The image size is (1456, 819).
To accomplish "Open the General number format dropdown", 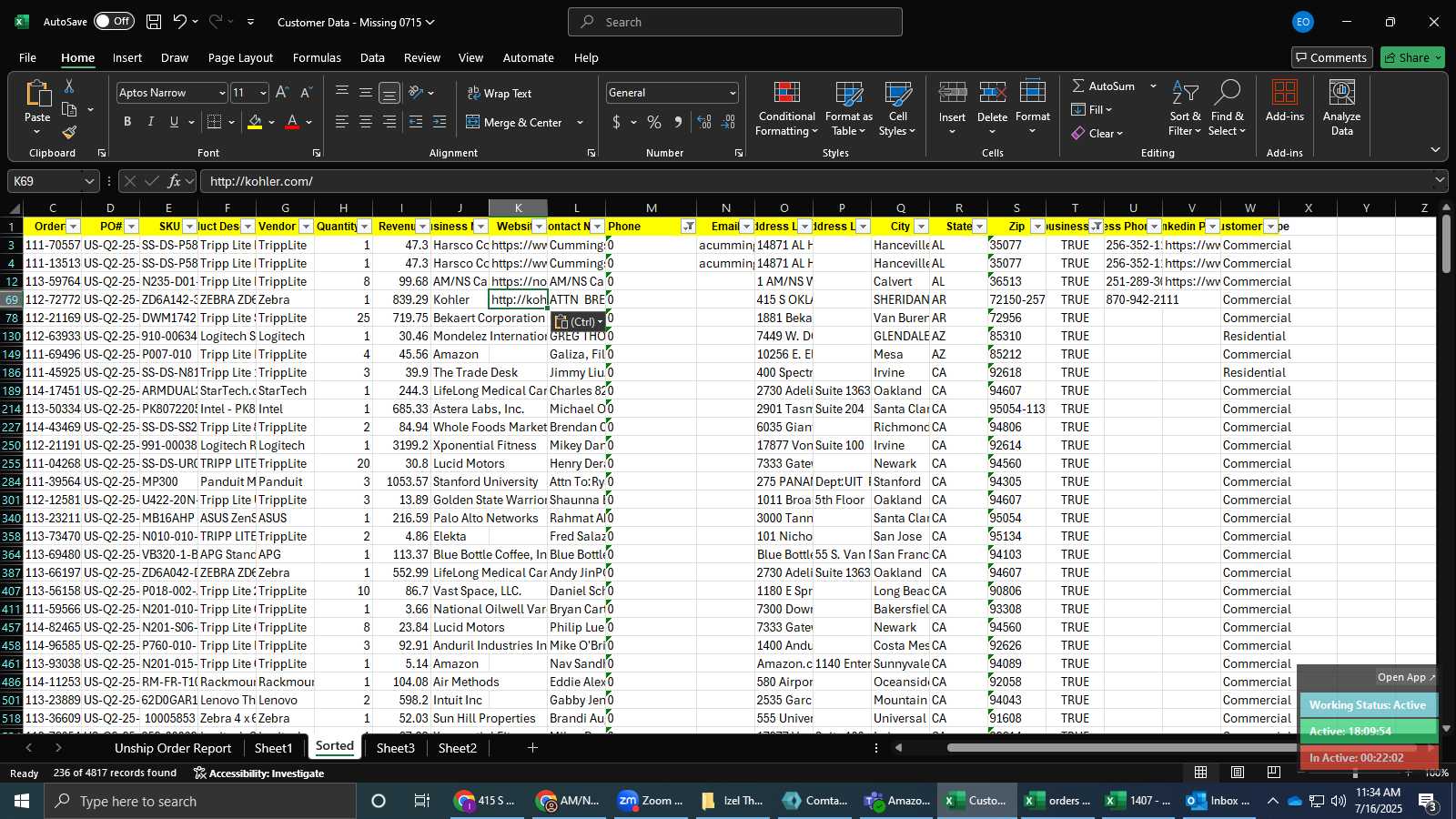I will coord(733,93).
